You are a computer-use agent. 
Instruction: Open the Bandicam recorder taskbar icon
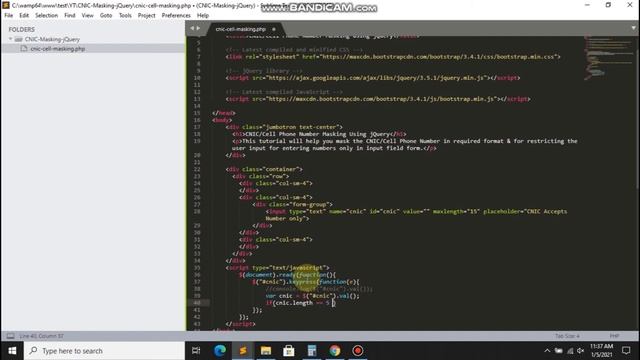(358, 351)
